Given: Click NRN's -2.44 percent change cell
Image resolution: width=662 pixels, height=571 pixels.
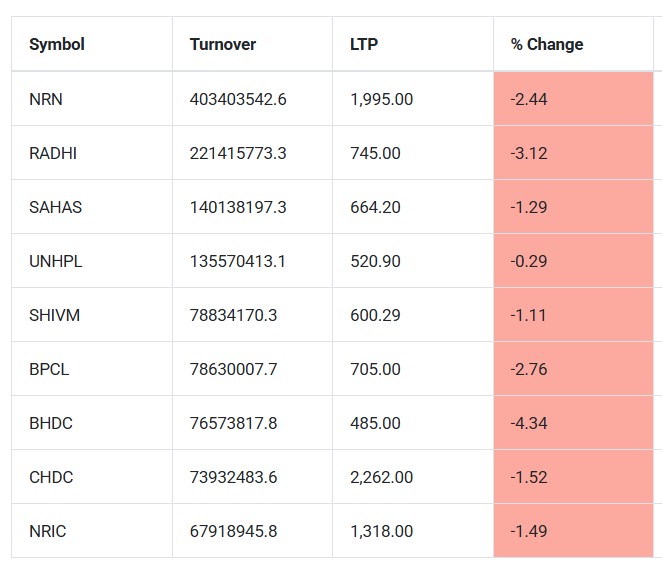Looking at the screenshot, I should (529, 99).
